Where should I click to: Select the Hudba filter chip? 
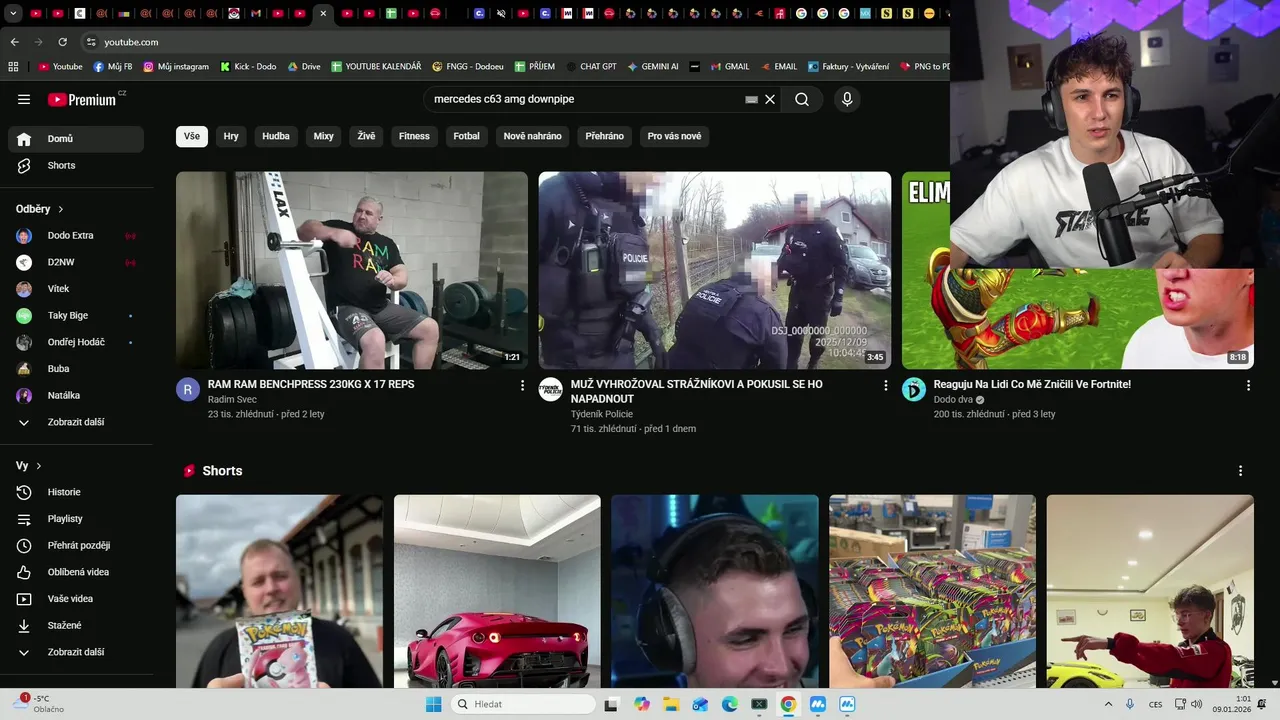(276, 136)
